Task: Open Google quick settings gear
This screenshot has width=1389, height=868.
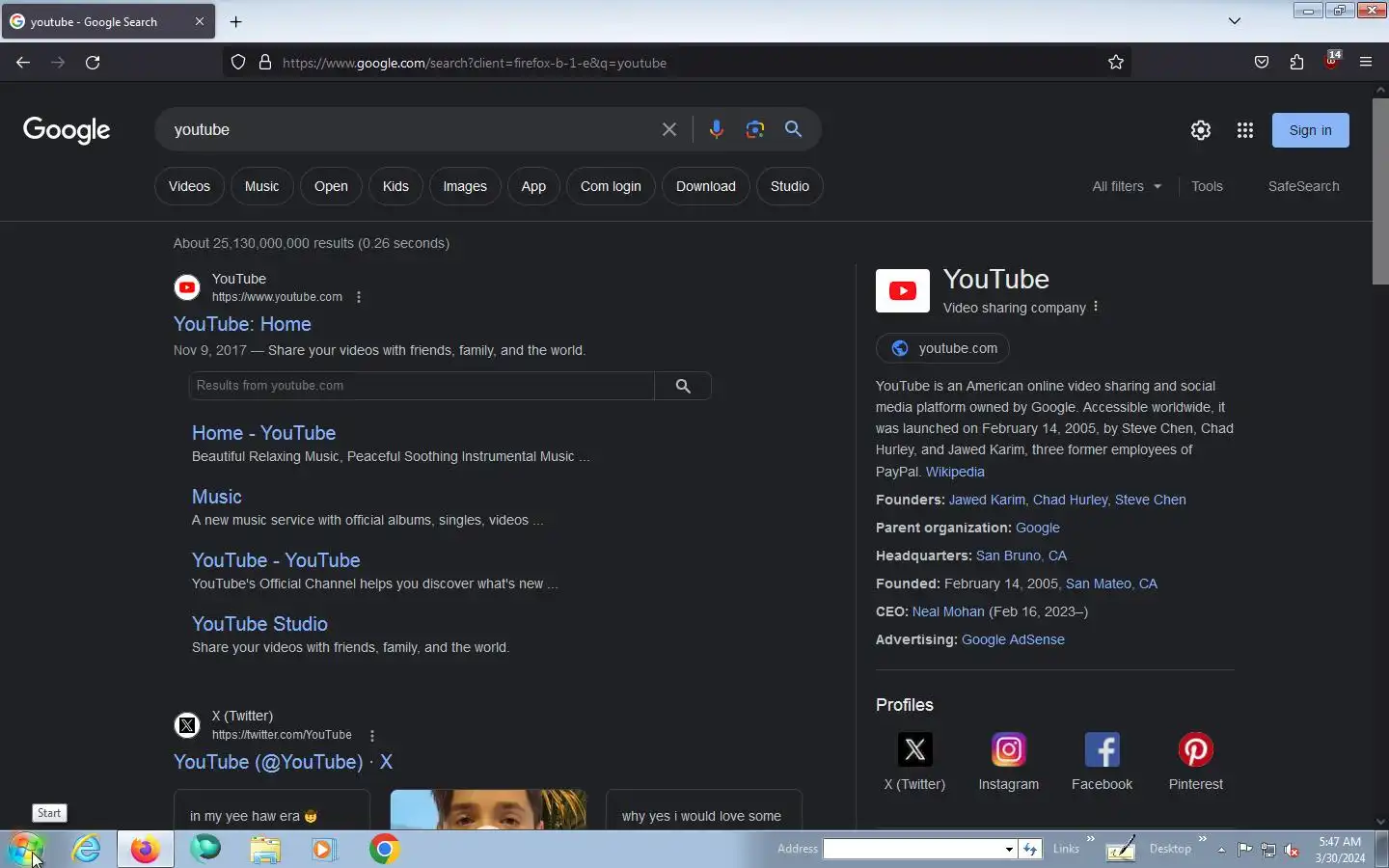Action: pos(1201,130)
